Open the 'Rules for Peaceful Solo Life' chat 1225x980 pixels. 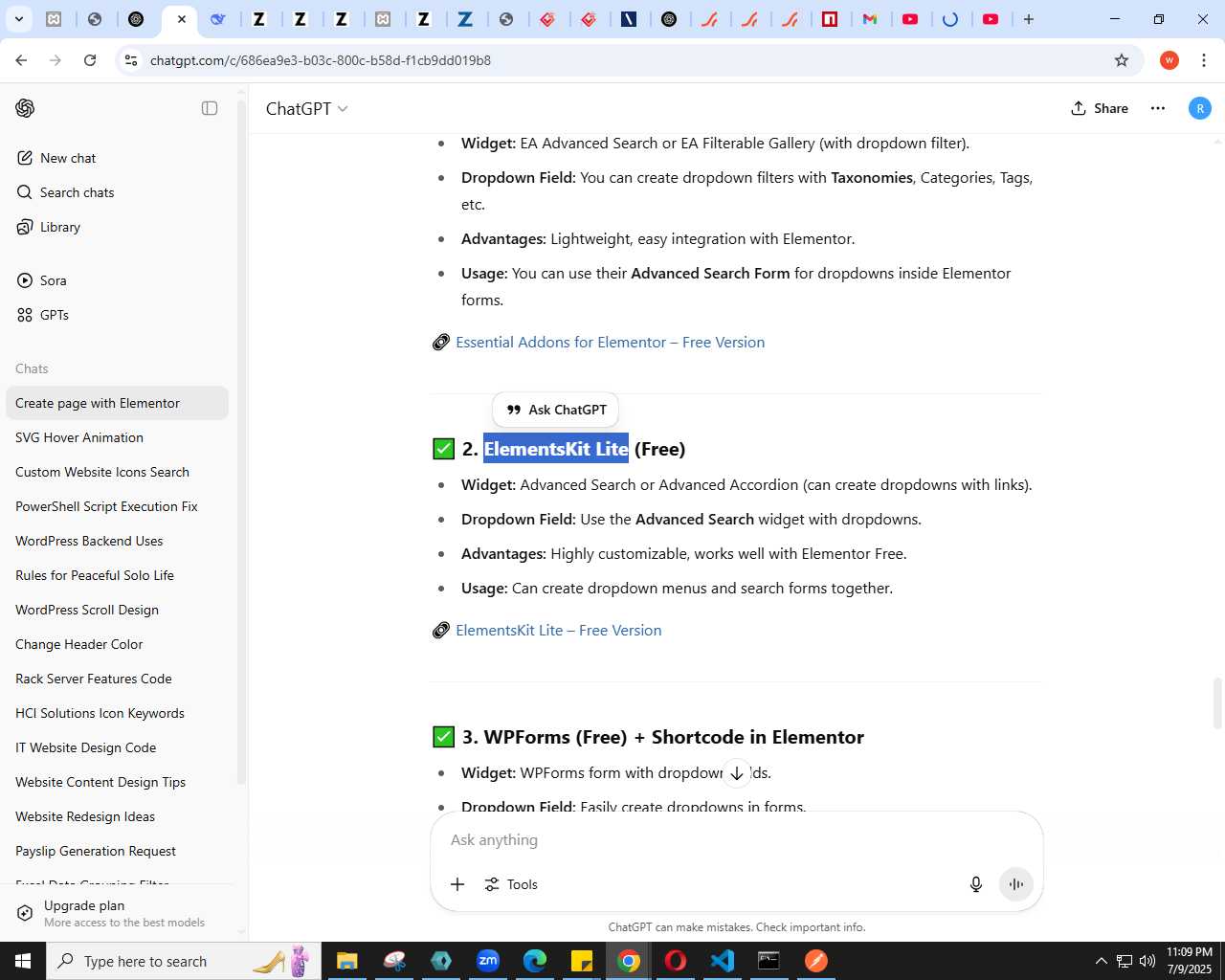click(117, 575)
